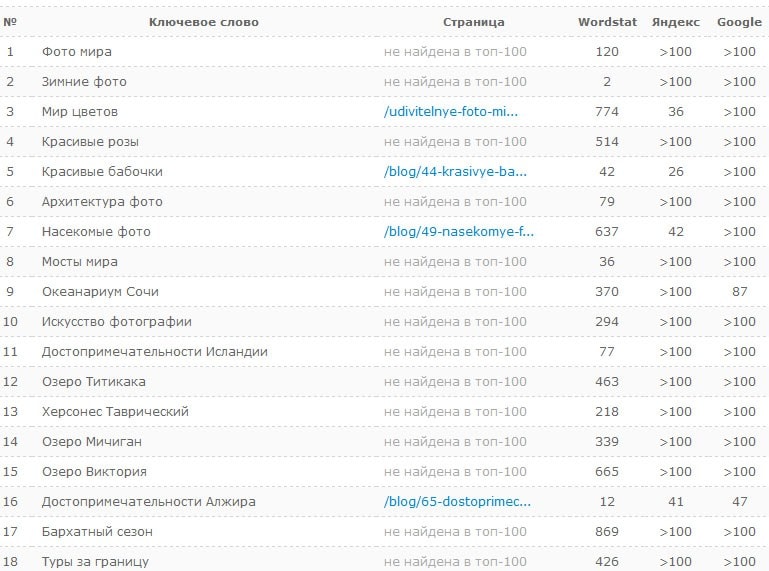Viewport: 769px width, 571px height.
Task: Open the /blog/49-nasekomye-f... page link
Action: [x=459, y=232]
